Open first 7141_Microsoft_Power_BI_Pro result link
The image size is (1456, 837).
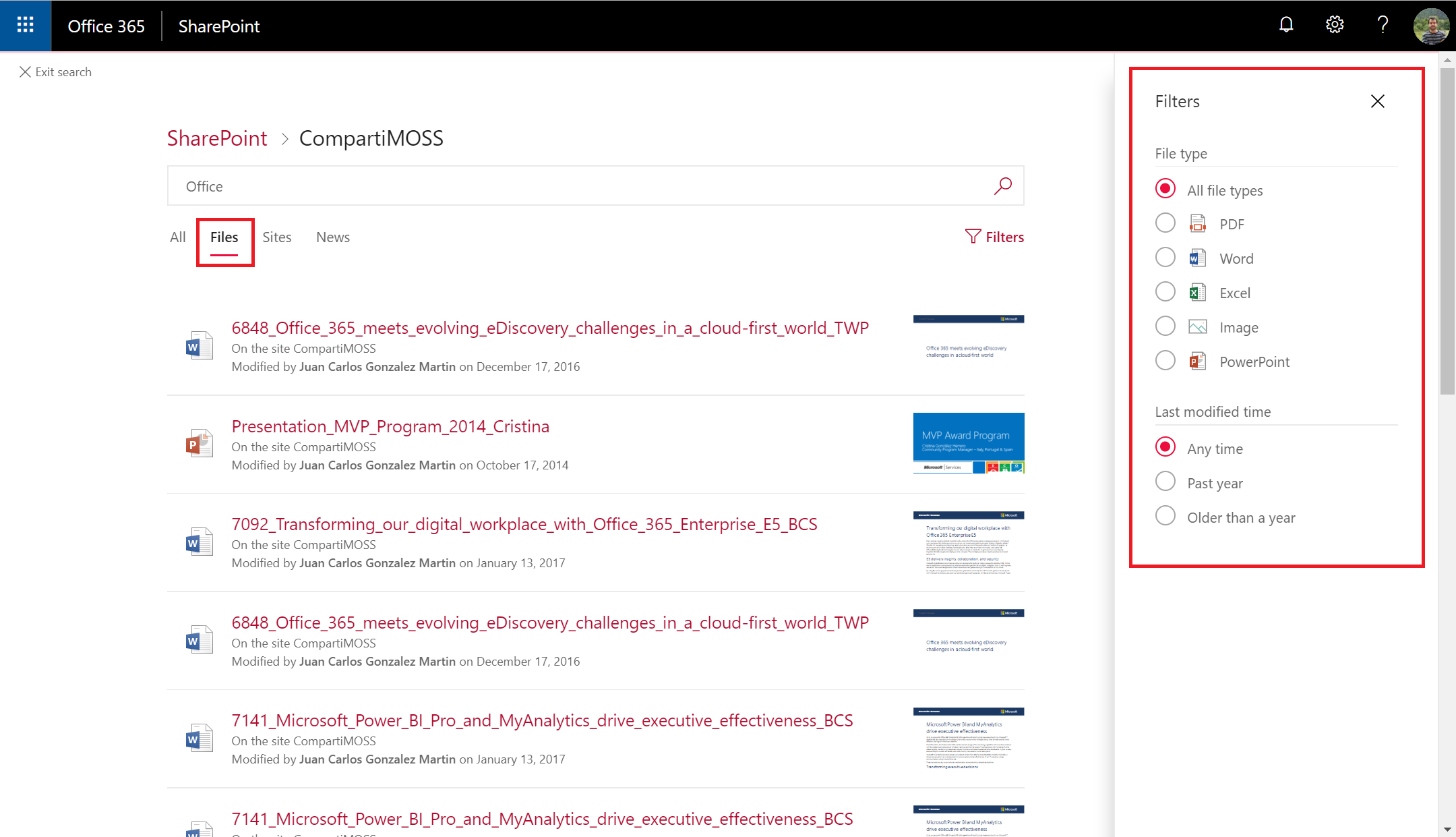542,720
